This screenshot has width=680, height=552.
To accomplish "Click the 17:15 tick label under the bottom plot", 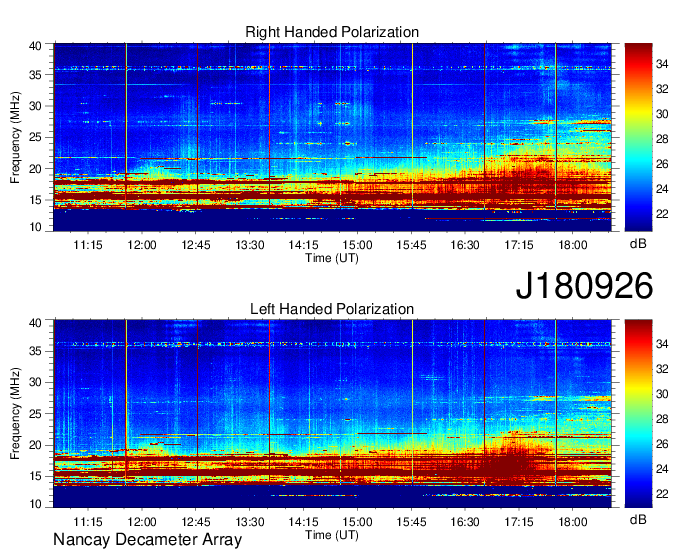I will pos(519,522).
